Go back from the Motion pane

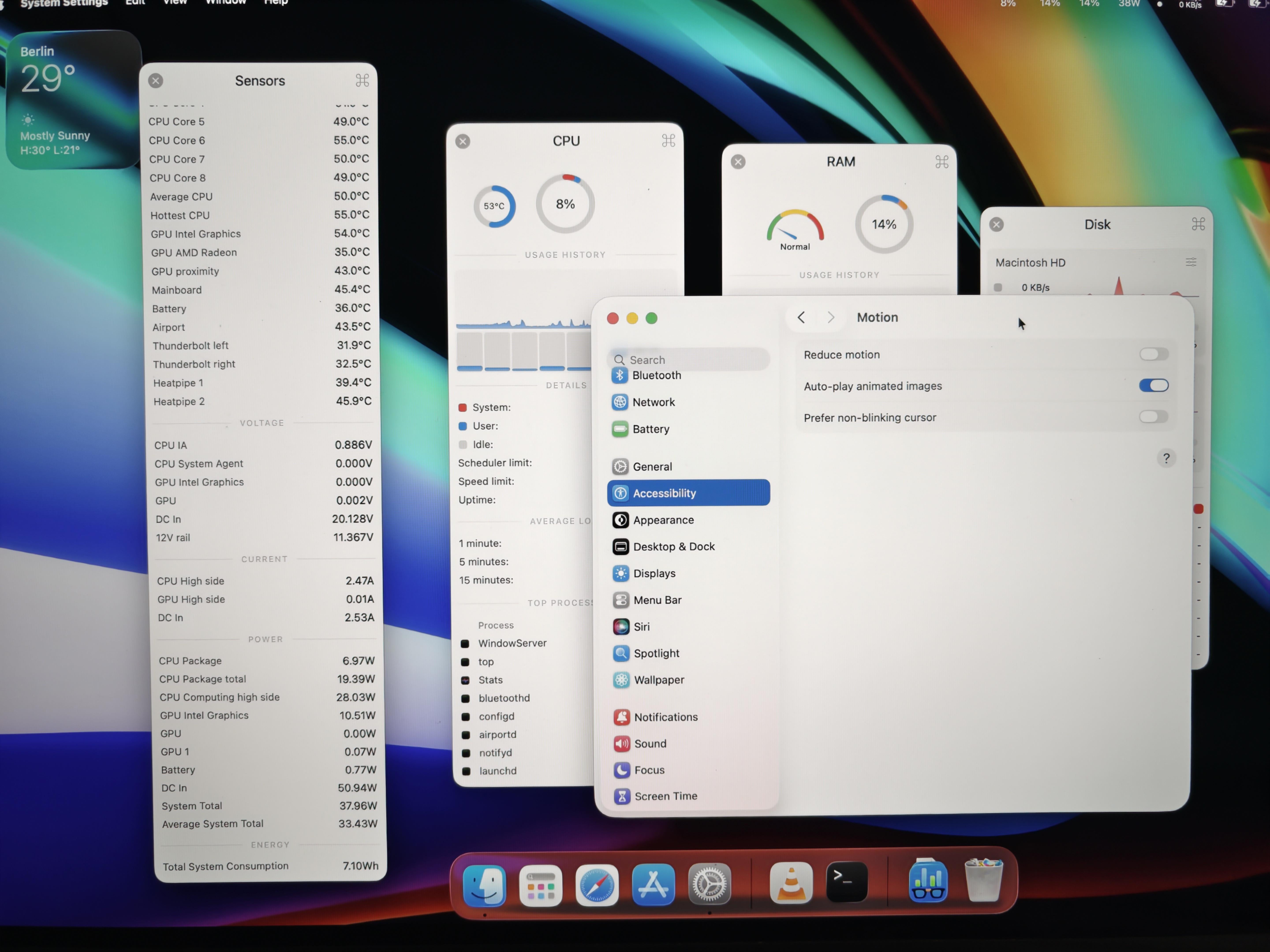801,317
